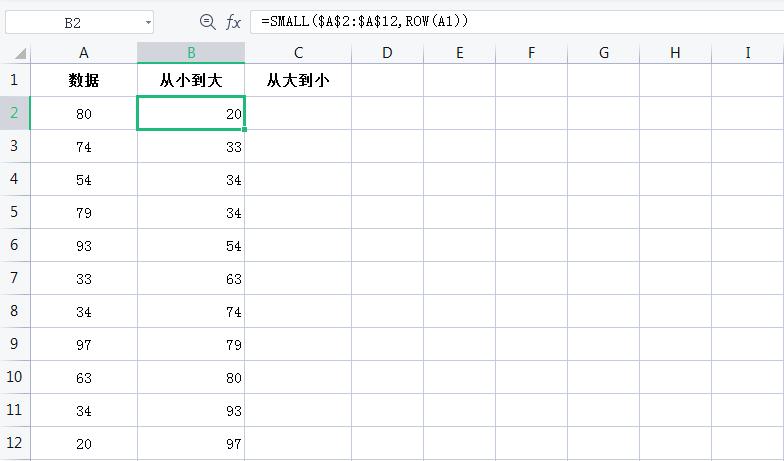Click the 从小到大 header cell
Image resolution: width=784 pixels, height=461 pixels.
[191, 80]
